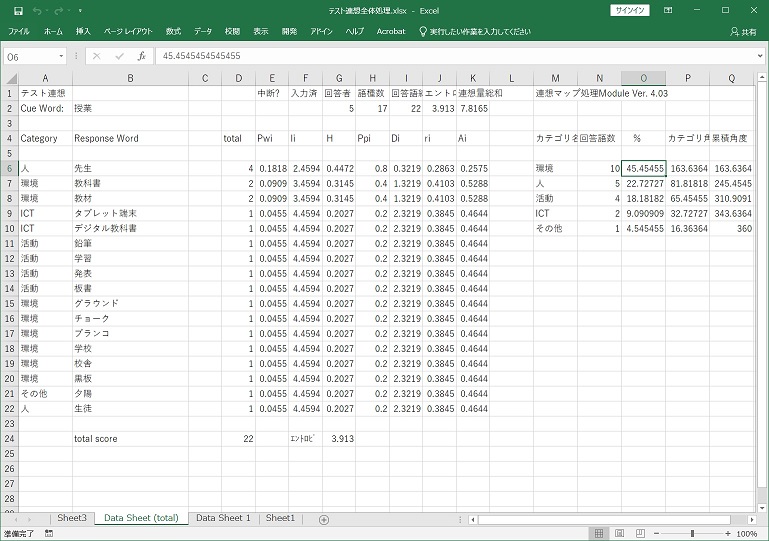Open the データ ribbon tab
Viewport: 769px width, 541px height.
click(x=203, y=32)
